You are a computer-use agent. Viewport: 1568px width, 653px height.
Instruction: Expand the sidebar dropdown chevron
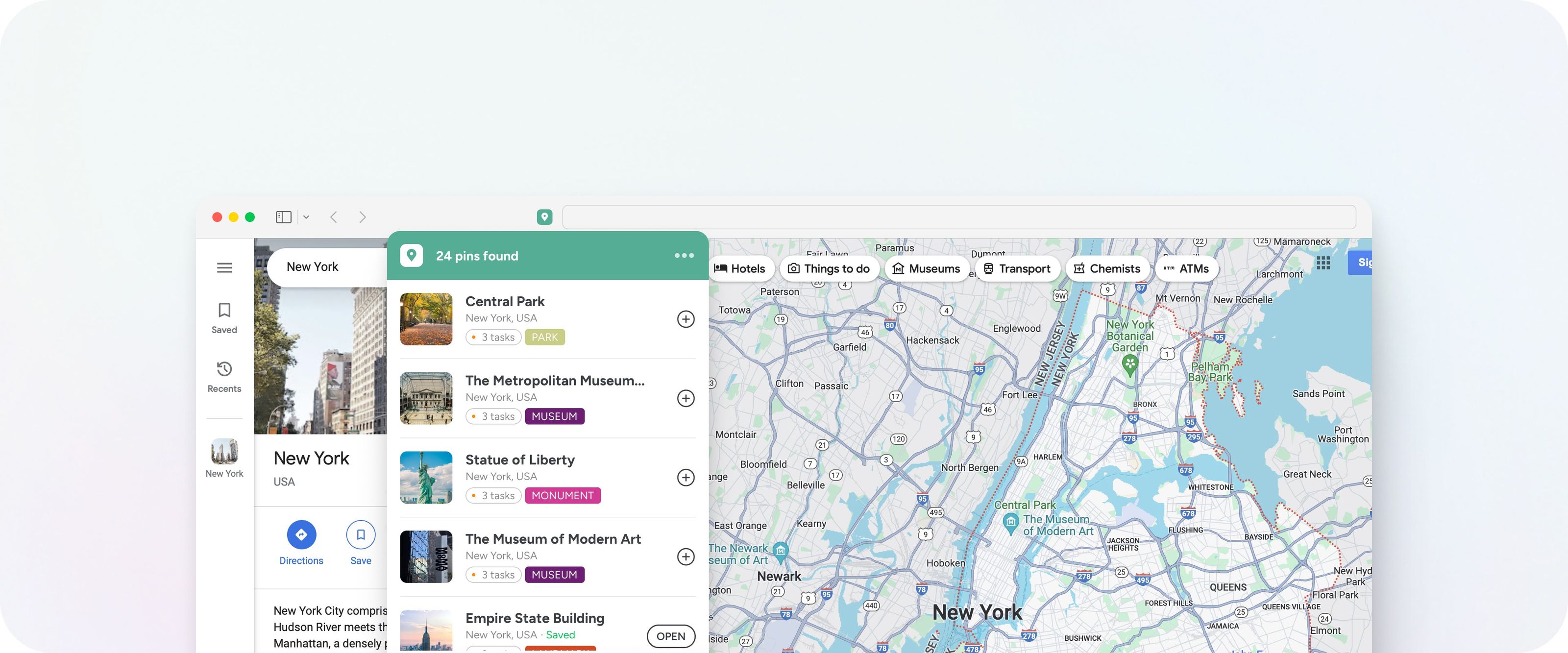click(306, 218)
